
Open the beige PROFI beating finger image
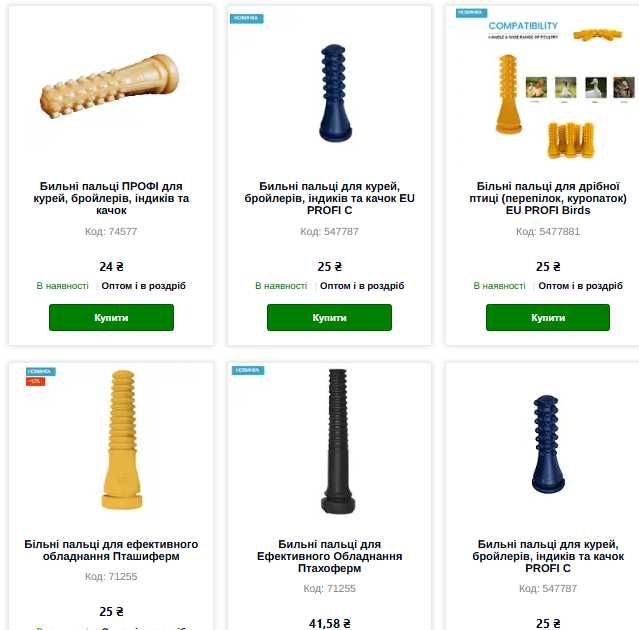pyautogui.click(x=110, y=87)
